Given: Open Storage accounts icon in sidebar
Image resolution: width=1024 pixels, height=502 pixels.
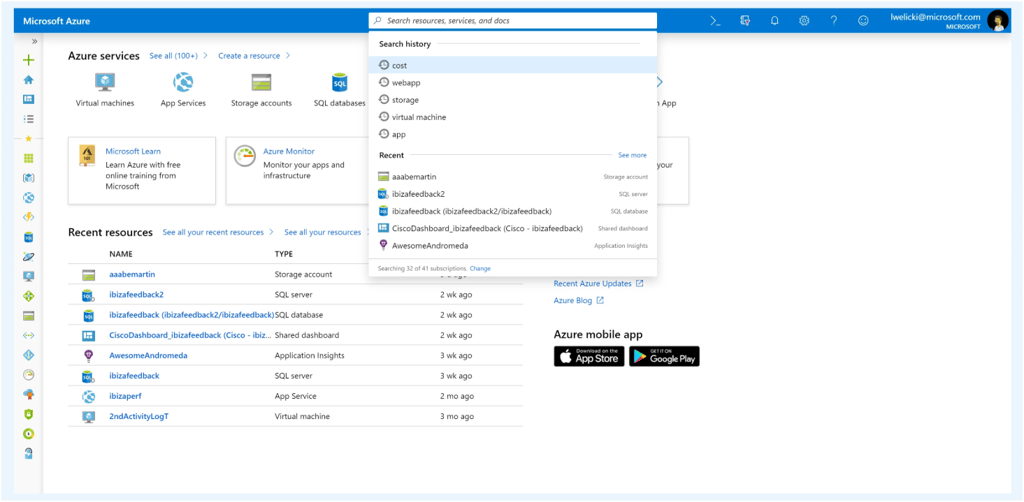Looking at the screenshot, I should (28, 316).
